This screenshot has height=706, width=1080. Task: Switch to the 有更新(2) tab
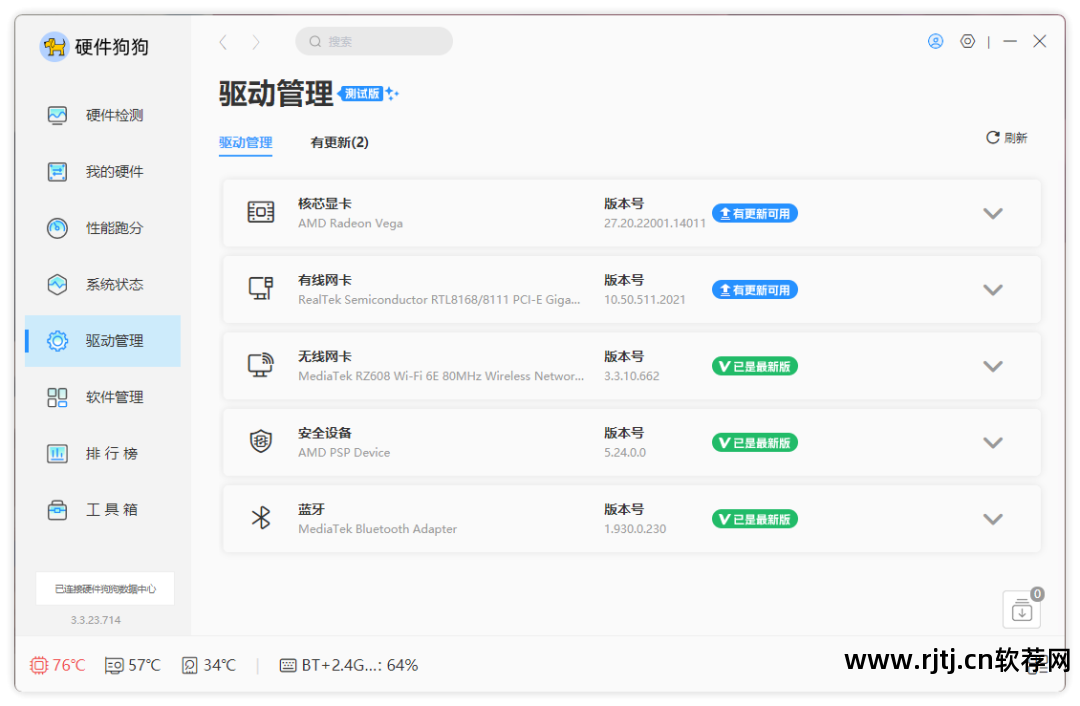tap(339, 142)
